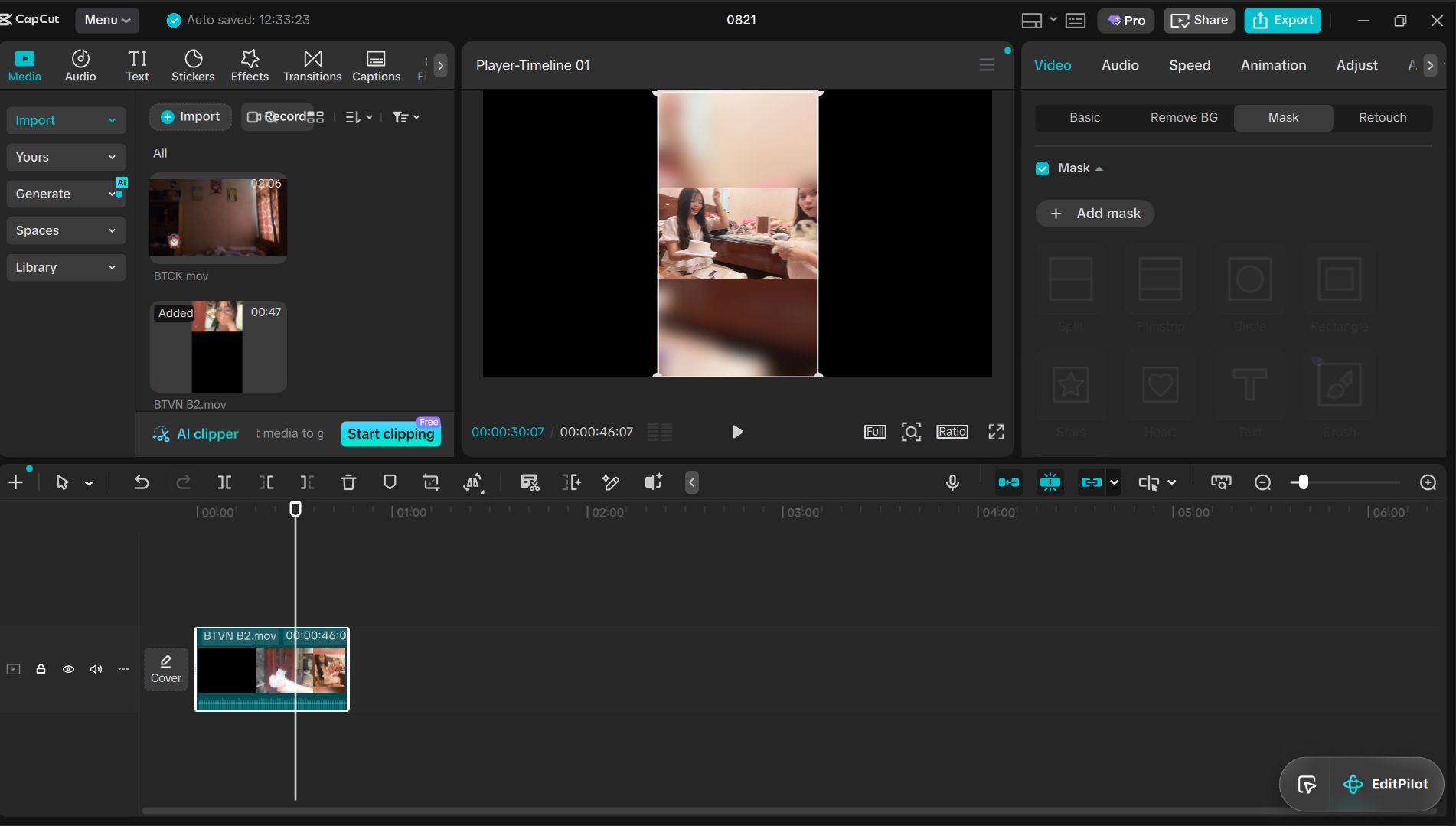This screenshot has width=1456, height=826.
Task: Click the Cover edit button
Action: pos(166,669)
